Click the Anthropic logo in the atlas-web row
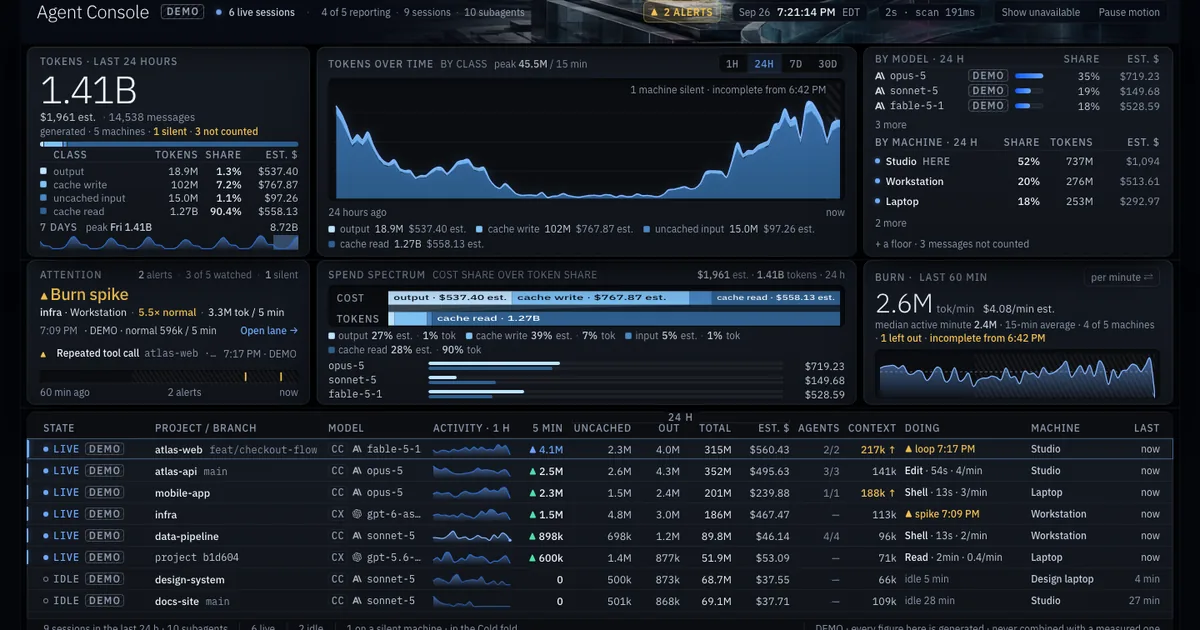Screen dimensions: 1200x630 coord(357,450)
